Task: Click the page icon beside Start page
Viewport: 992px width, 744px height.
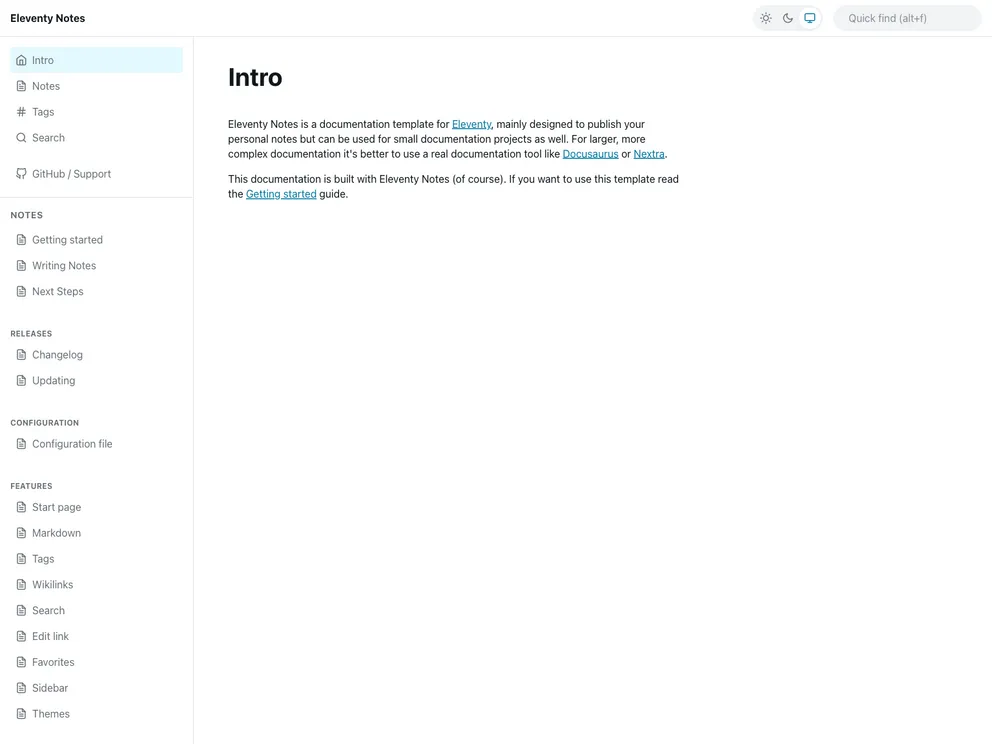Action: point(22,507)
